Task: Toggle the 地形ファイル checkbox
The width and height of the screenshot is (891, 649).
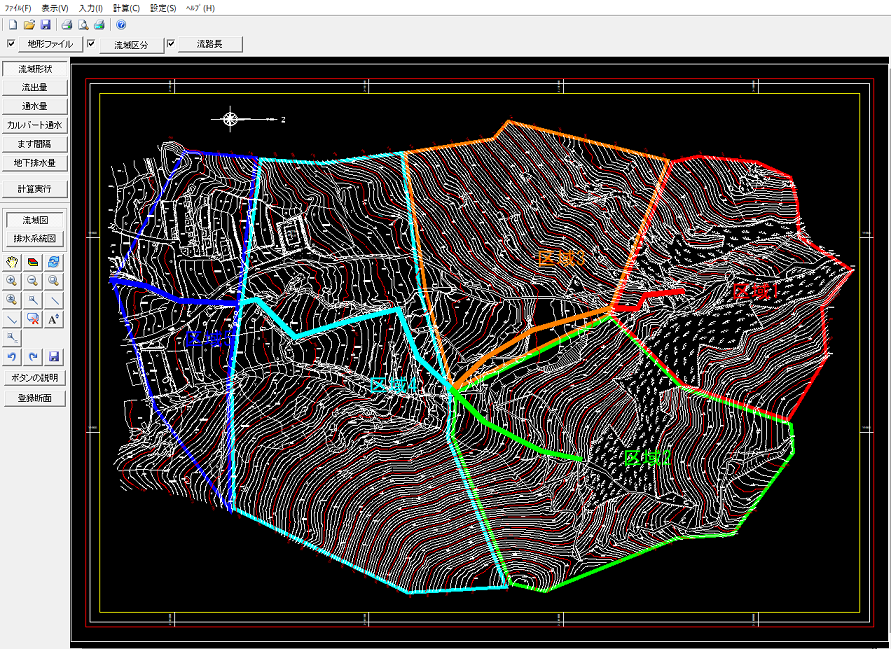Action: click(x=11, y=44)
